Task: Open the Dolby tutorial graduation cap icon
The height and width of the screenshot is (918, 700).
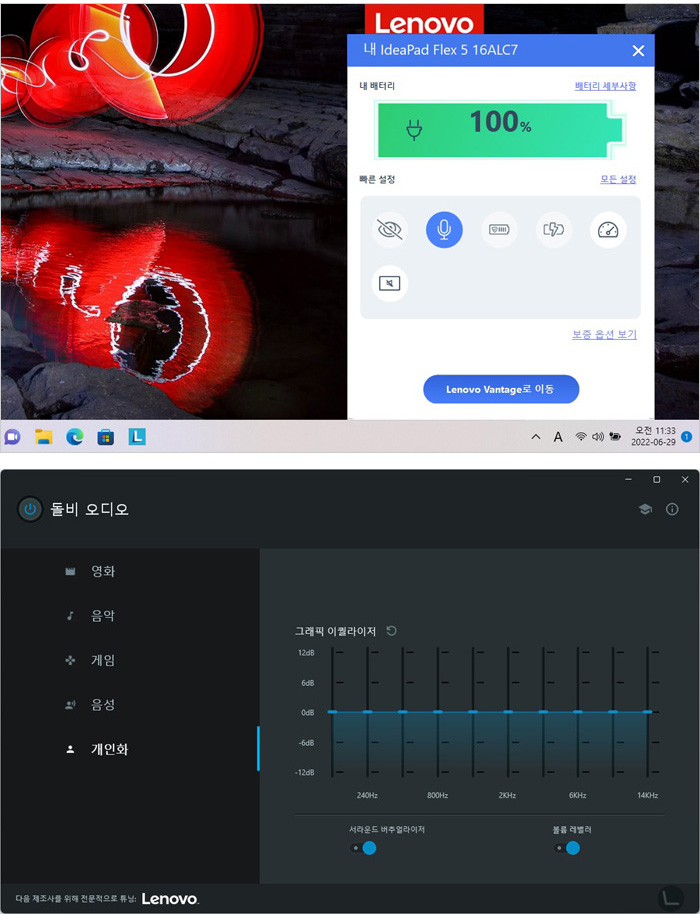Action: (646, 509)
